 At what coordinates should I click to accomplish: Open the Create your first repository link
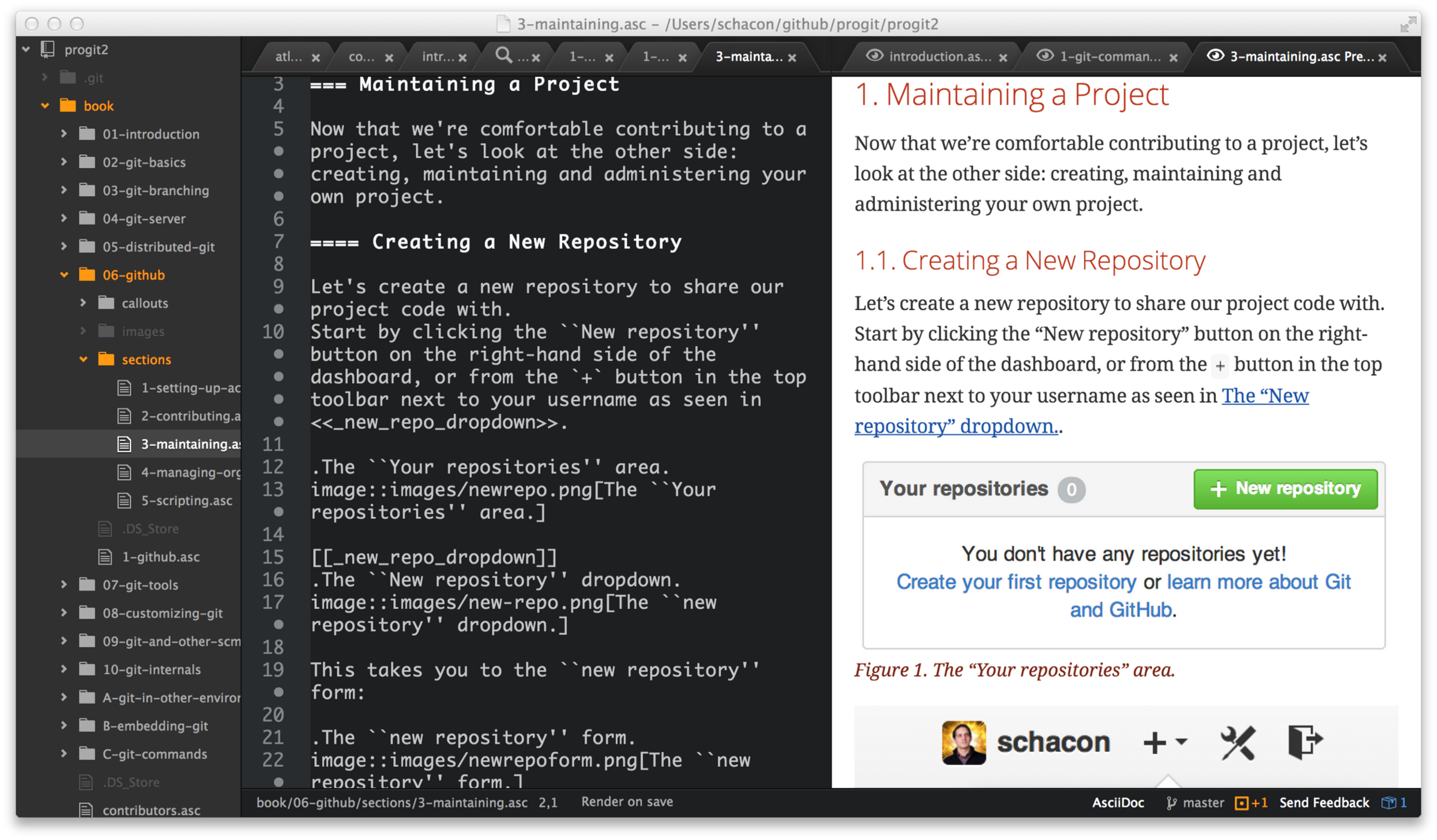coord(1015,582)
